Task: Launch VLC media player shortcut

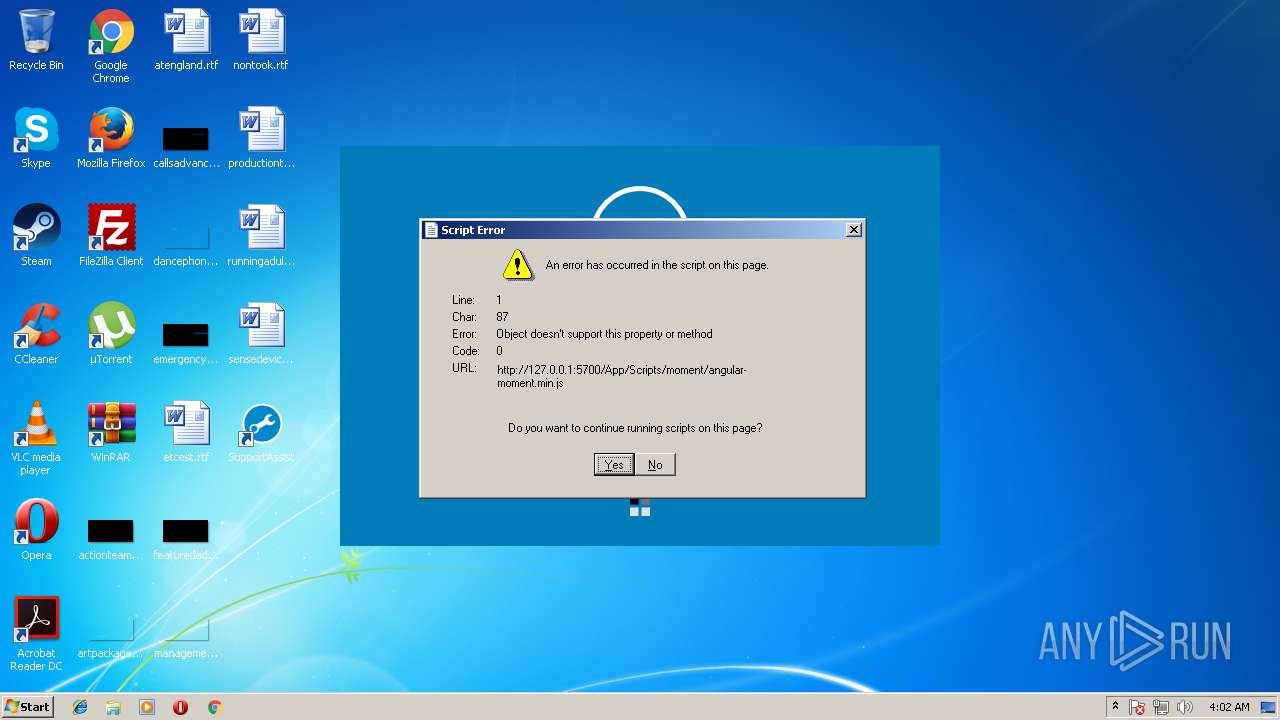Action: pos(36,438)
